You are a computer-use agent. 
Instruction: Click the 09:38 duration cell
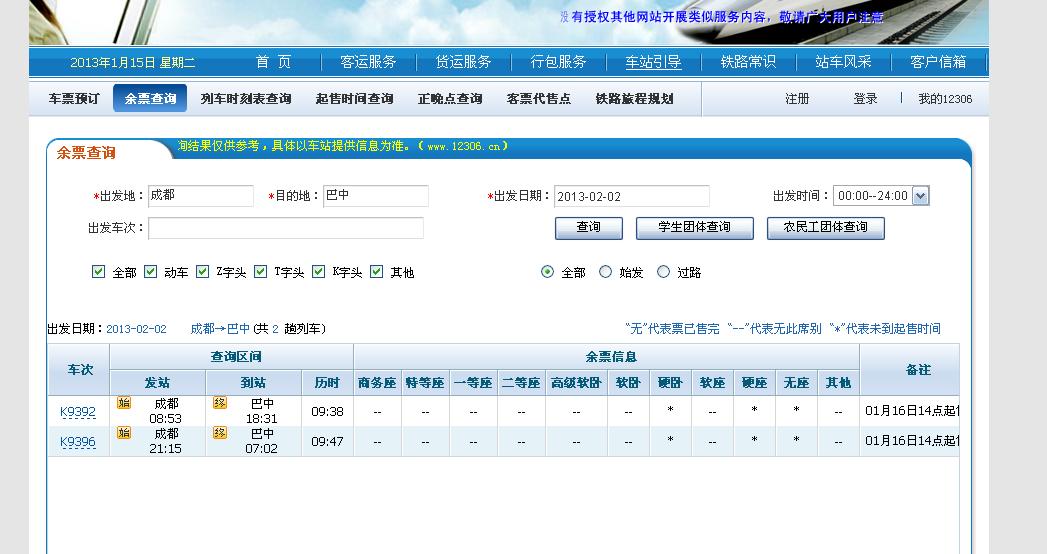point(327,412)
